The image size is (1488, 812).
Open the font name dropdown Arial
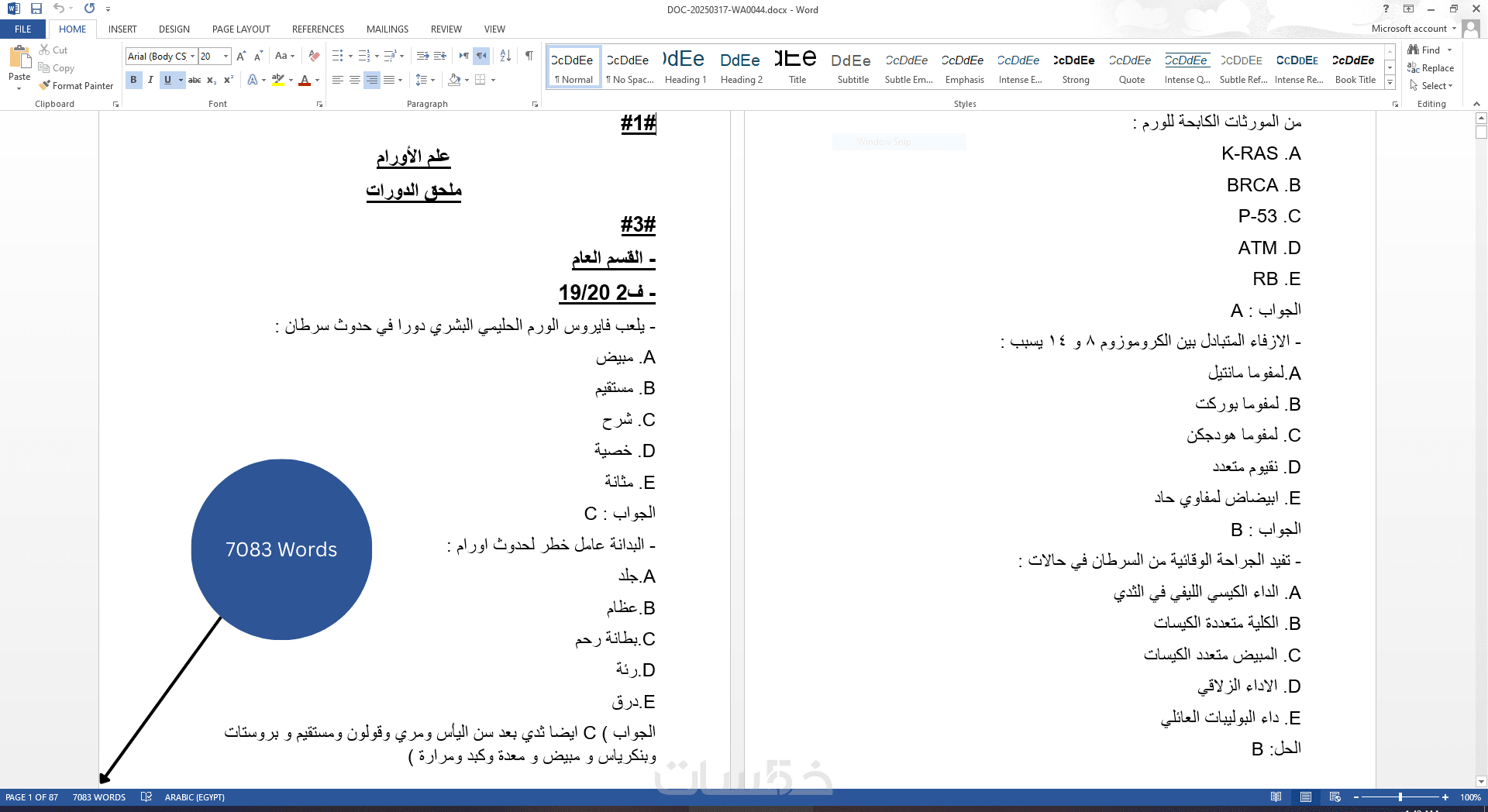[160, 56]
